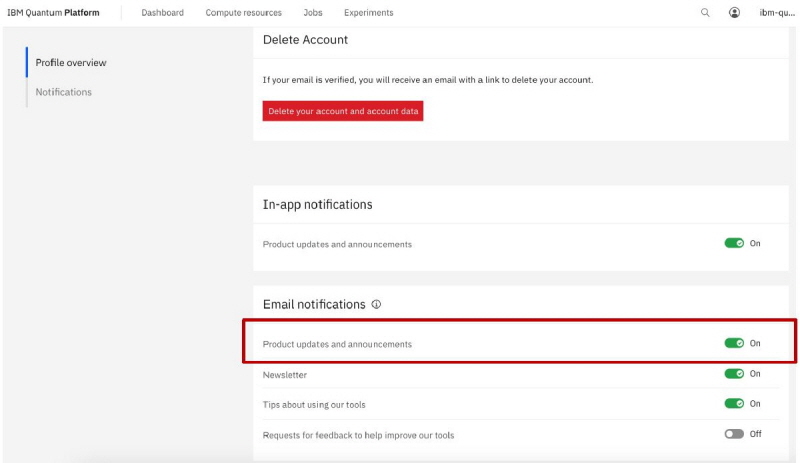The image size is (800, 463).
Task: Disable in-app product updates toggle
Action: tap(734, 243)
